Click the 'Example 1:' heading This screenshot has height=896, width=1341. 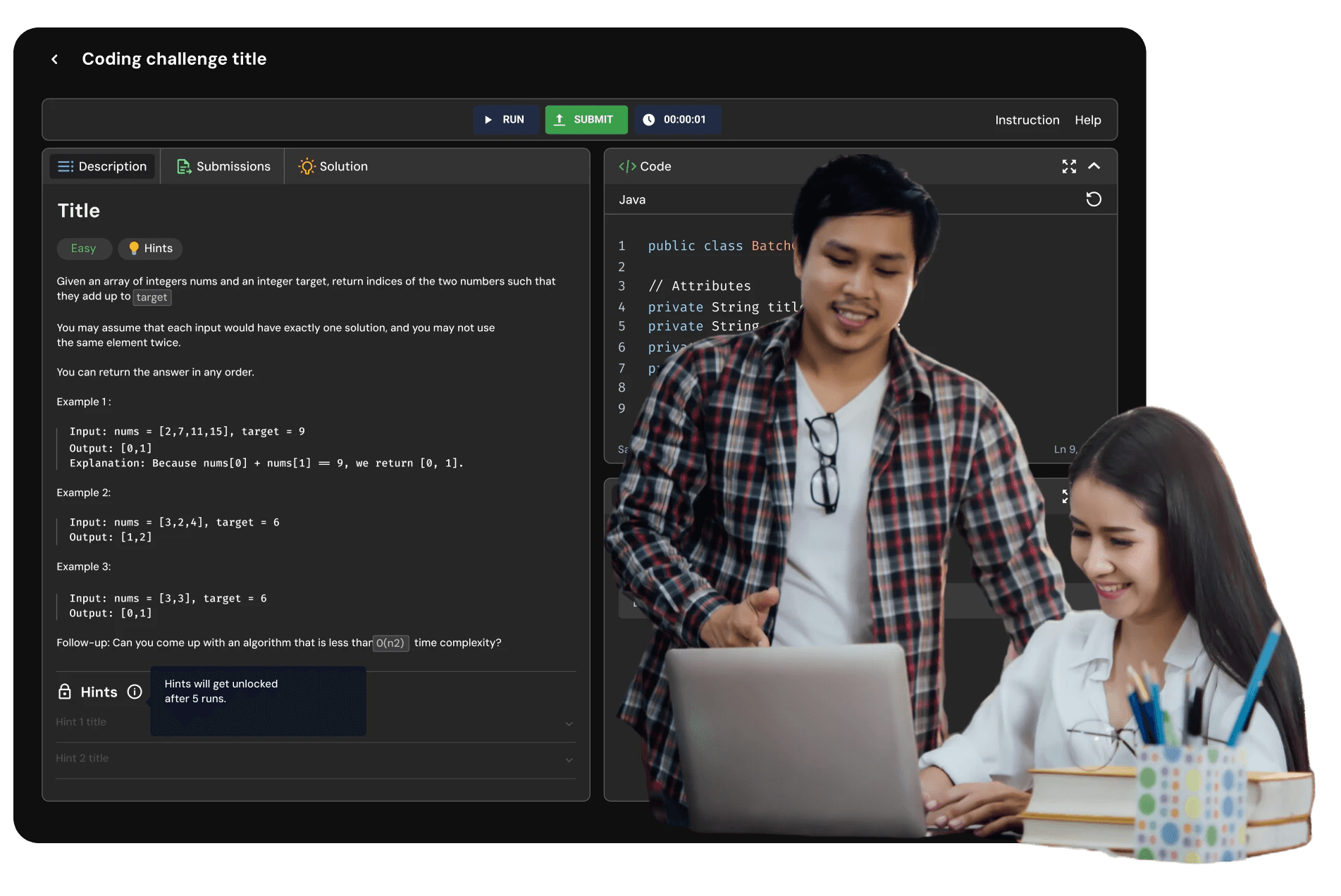pyautogui.click(x=84, y=402)
